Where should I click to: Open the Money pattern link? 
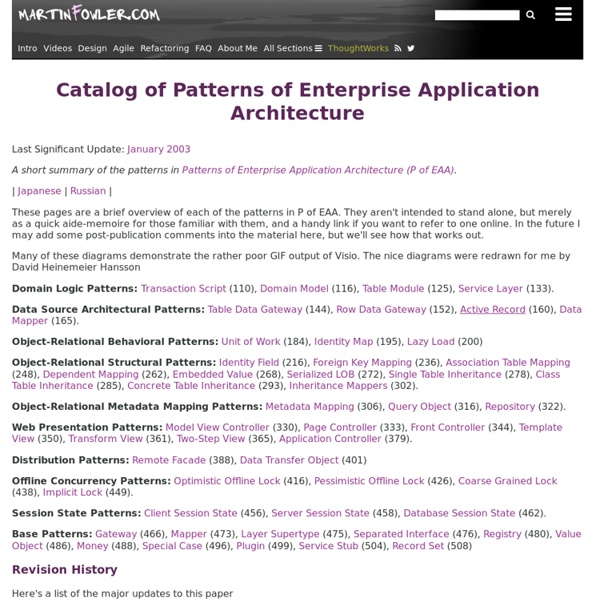tap(93, 546)
